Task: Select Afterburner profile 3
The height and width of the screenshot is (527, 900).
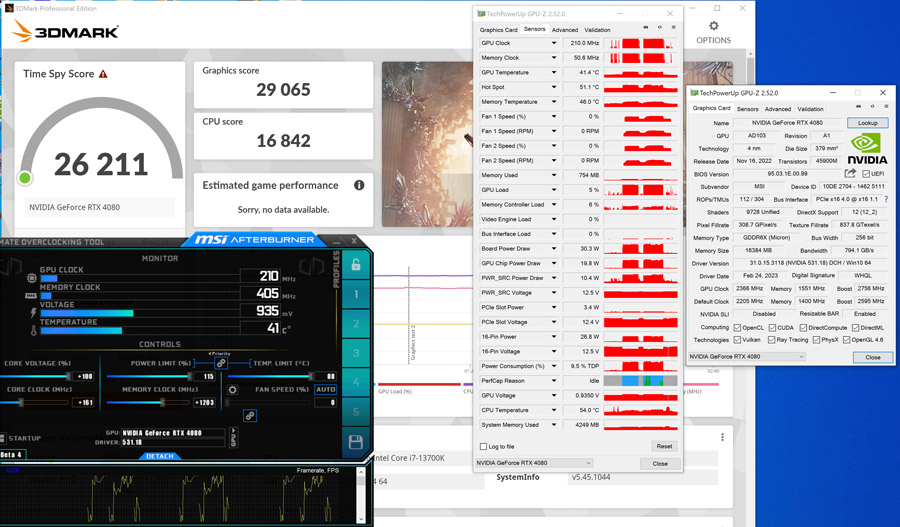Action: [x=356, y=353]
